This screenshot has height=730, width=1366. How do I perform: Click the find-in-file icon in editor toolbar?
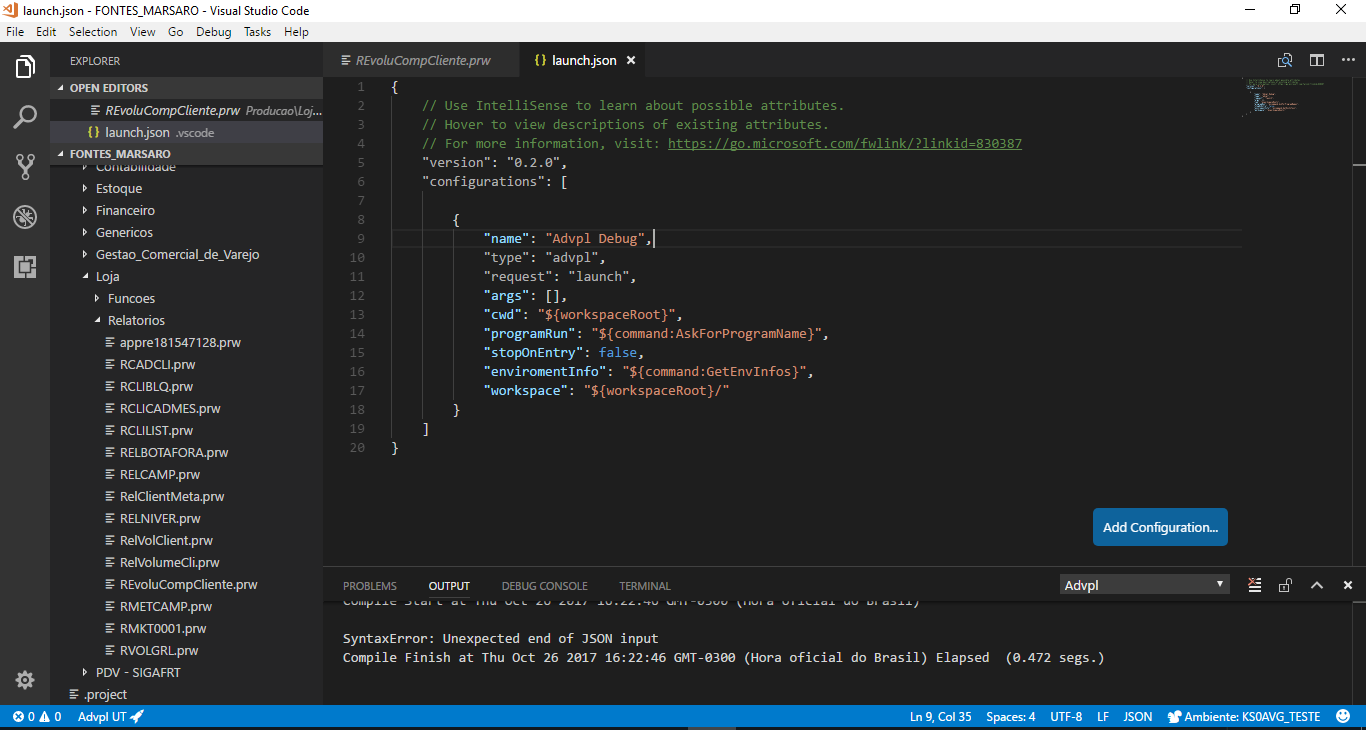pos(1285,61)
